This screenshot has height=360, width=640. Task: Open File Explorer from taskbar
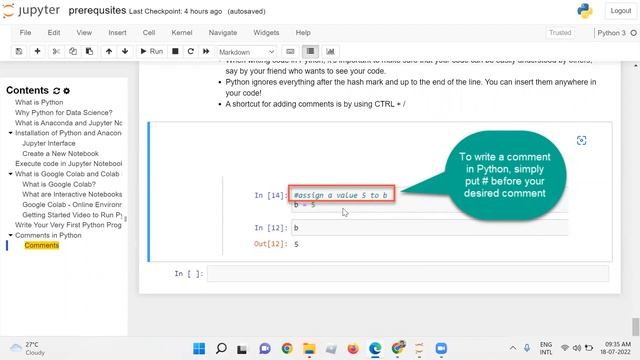tap(309, 349)
